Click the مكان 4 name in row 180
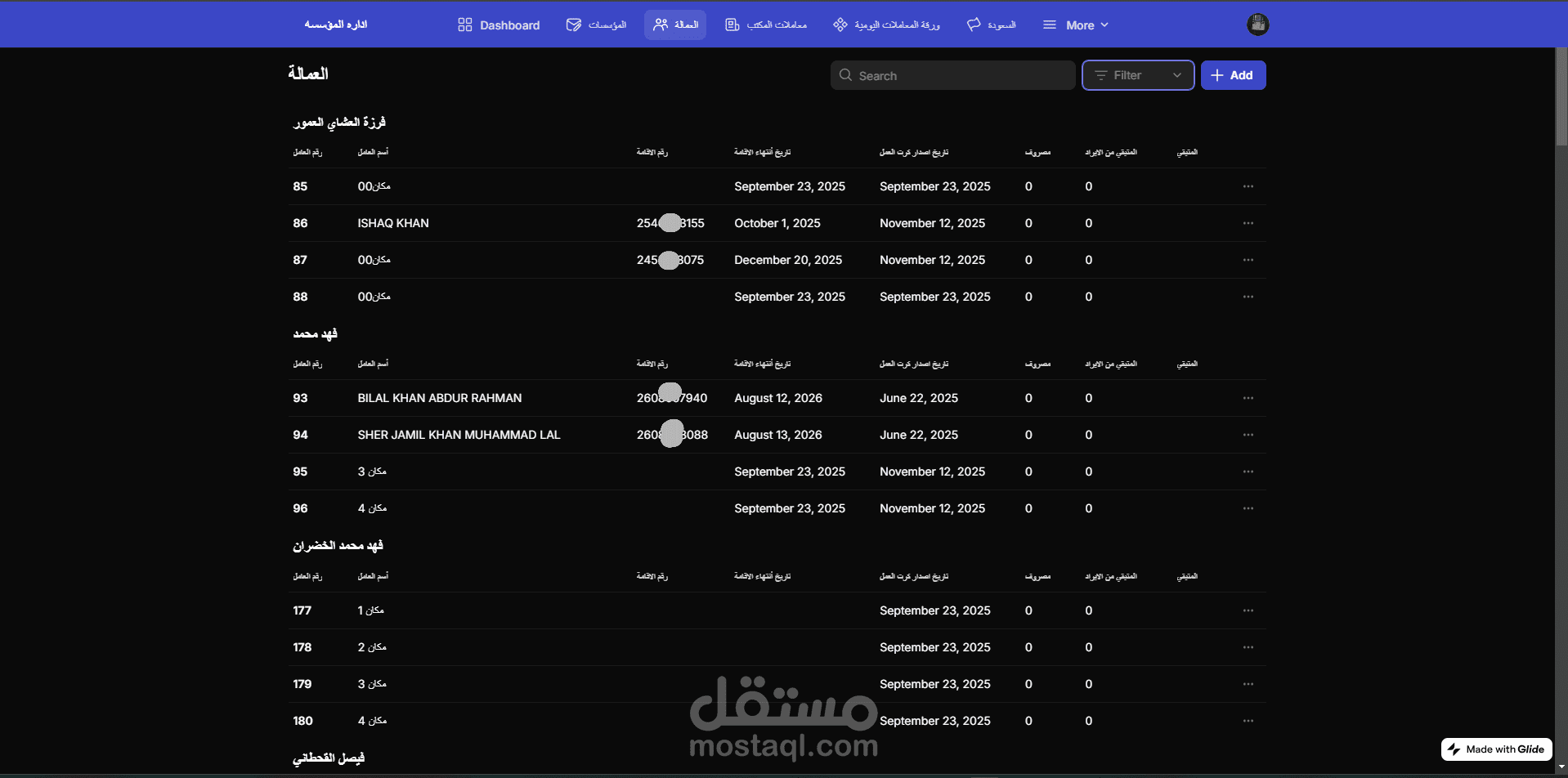The image size is (1568, 778). click(372, 721)
